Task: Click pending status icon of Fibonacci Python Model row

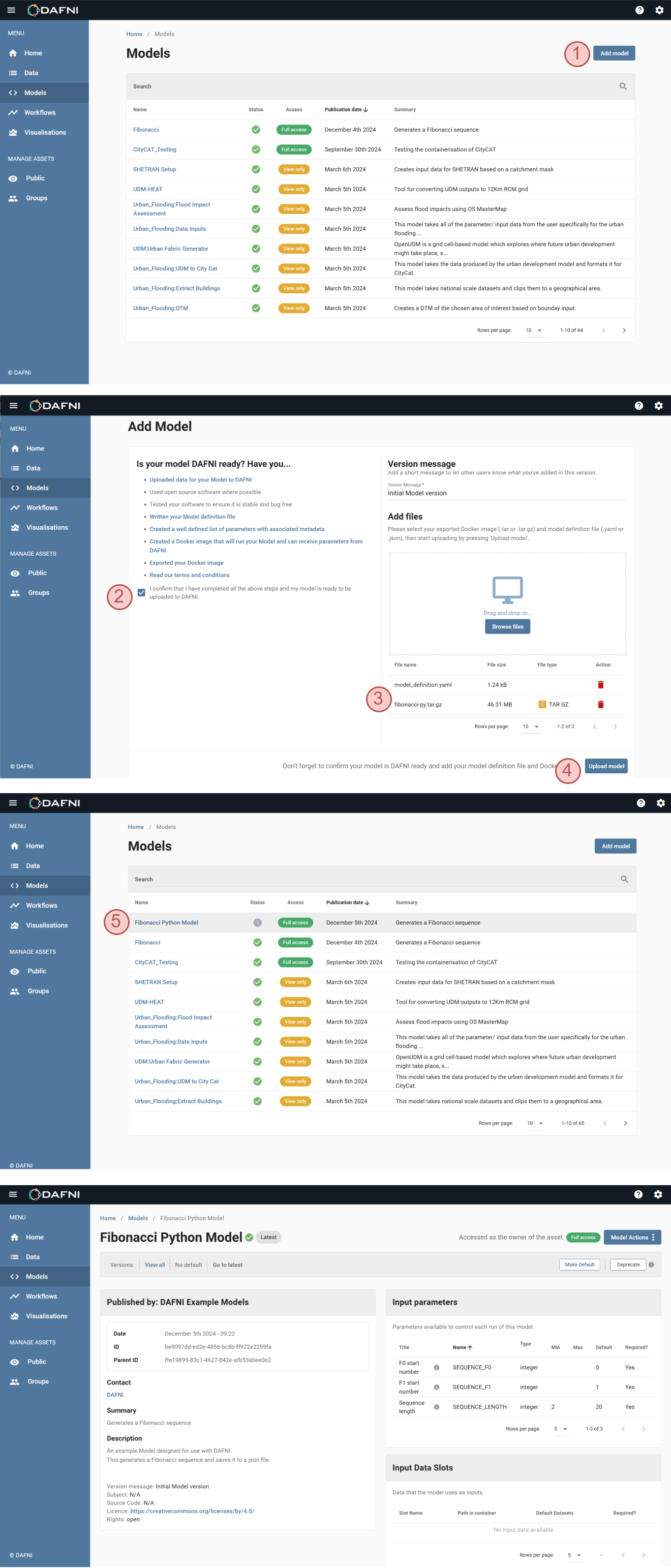Action: [257, 922]
